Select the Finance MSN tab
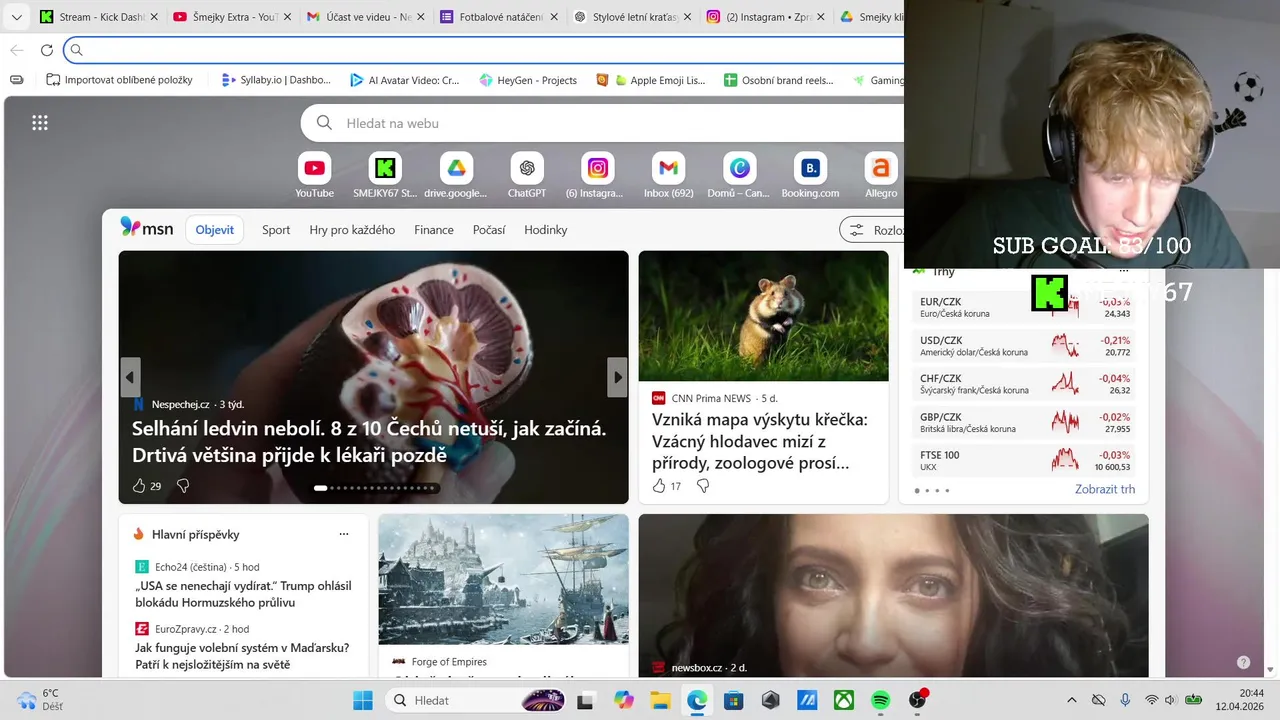Screen dimensions: 1280x720 click(434, 230)
